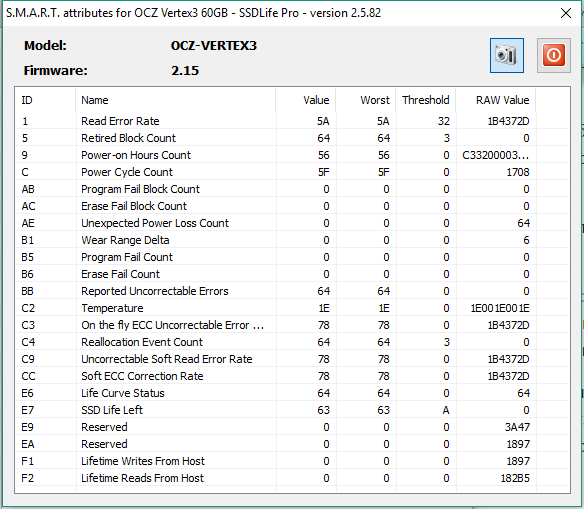Sort by the ID column header
The image size is (584, 509).
coord(45,100)
